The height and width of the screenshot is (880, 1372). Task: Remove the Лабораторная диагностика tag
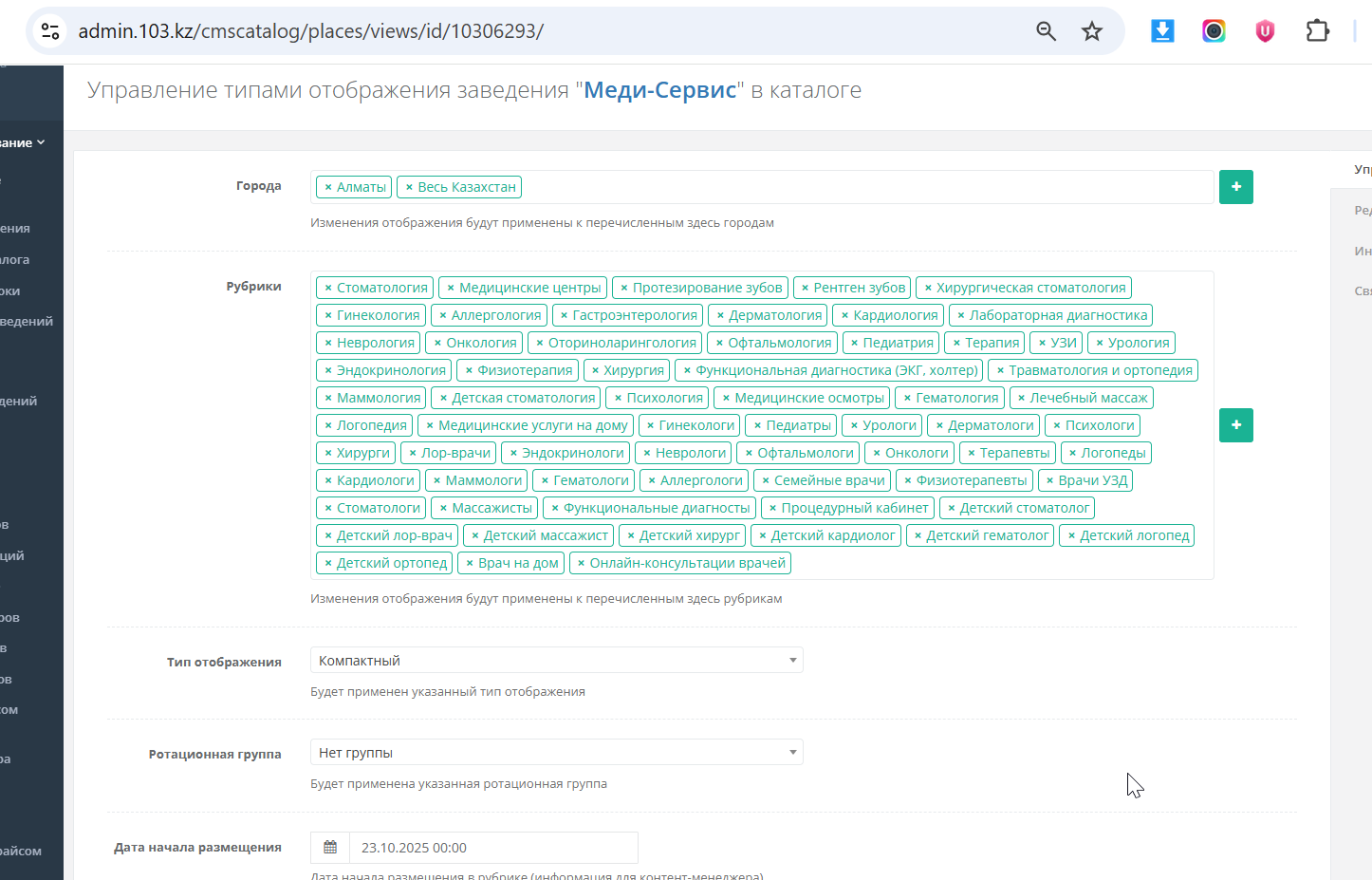pyautogui.click(x=961, y=316)
